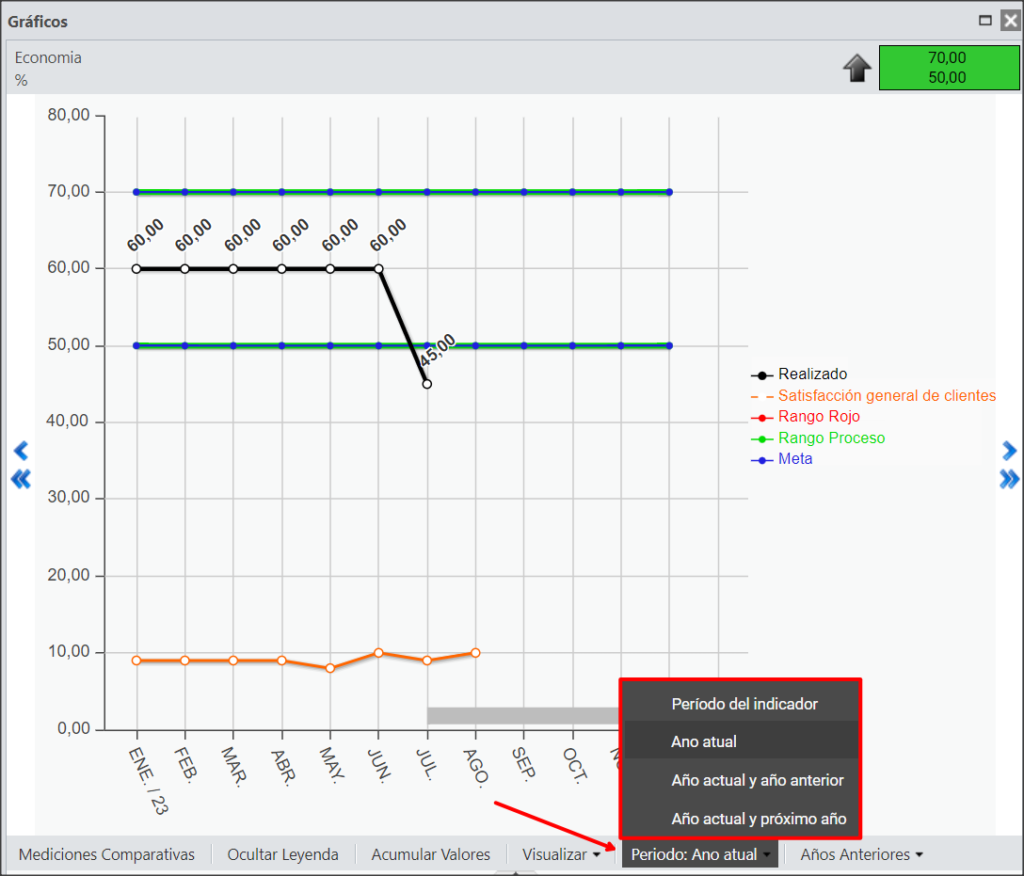Open the Periodo: Ano atual dropdown
This screenshot has width=1024, height=876.
pos(700,854)
